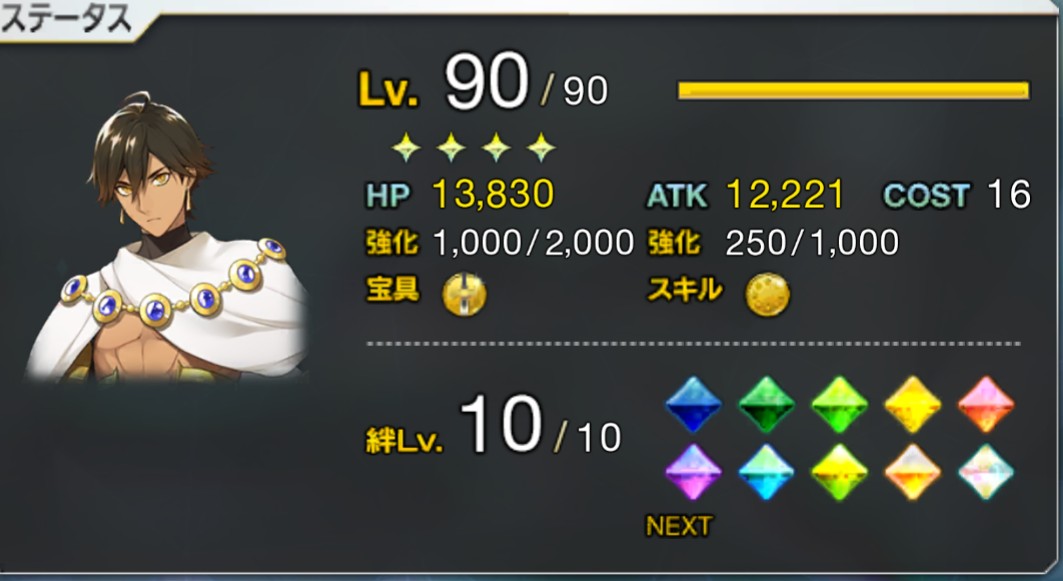Select the cyan bond gem in bottom row
This screenshot has width=1063, height=581.
(767, 473)
